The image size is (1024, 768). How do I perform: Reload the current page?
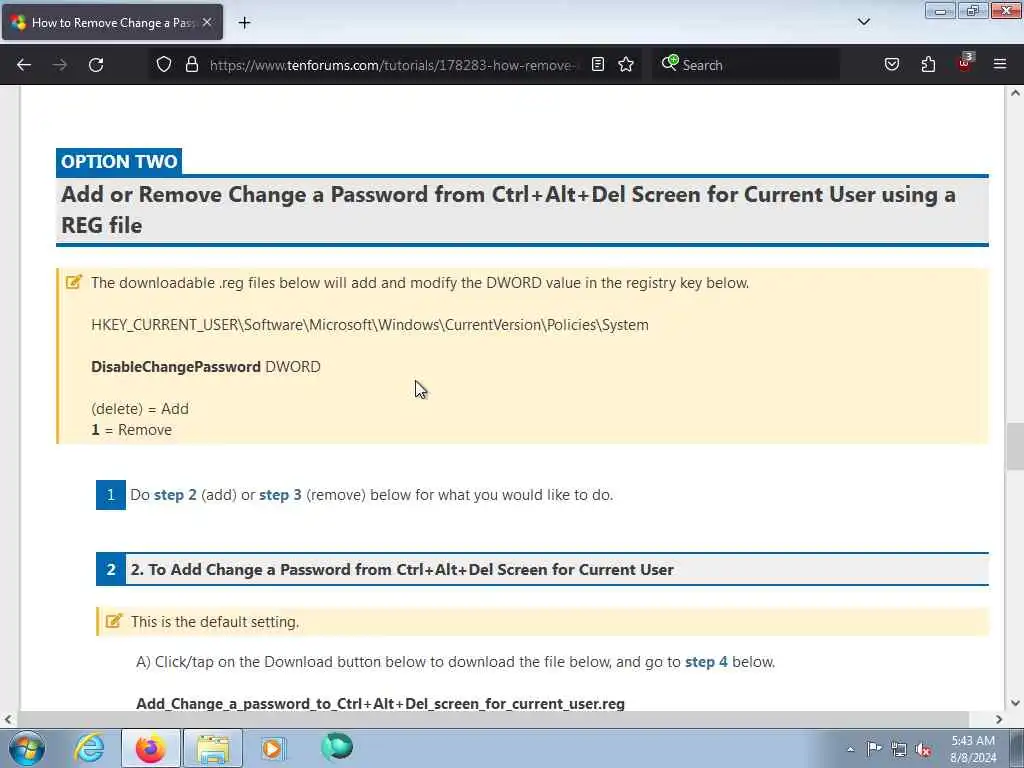[96, 65]
